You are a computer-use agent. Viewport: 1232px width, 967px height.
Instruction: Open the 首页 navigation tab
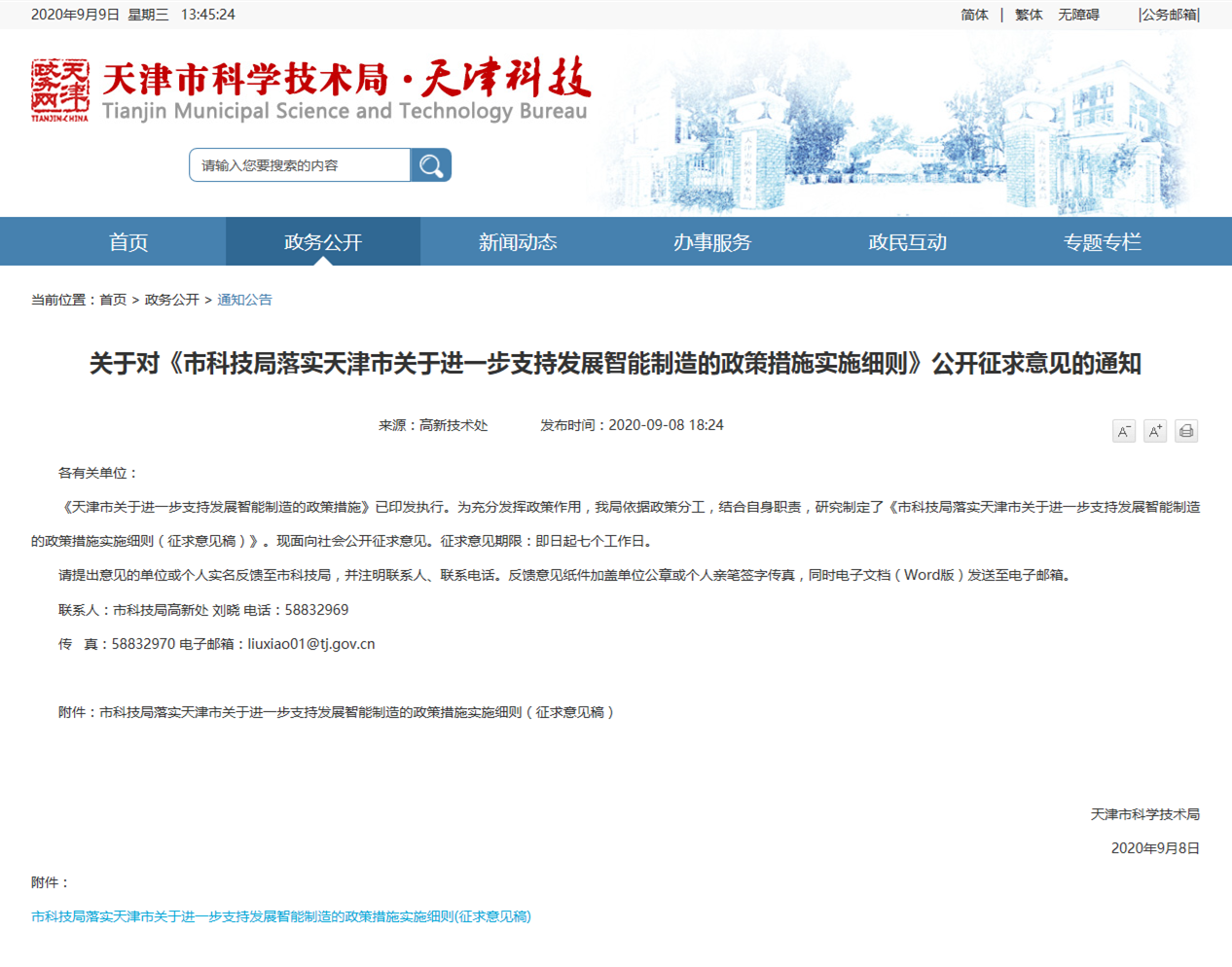pyautogui.click(x=128, y=242)
